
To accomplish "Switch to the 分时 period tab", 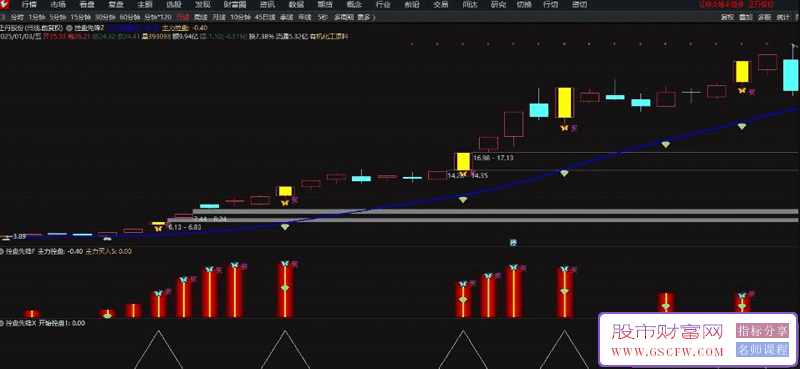I will 17,17.
